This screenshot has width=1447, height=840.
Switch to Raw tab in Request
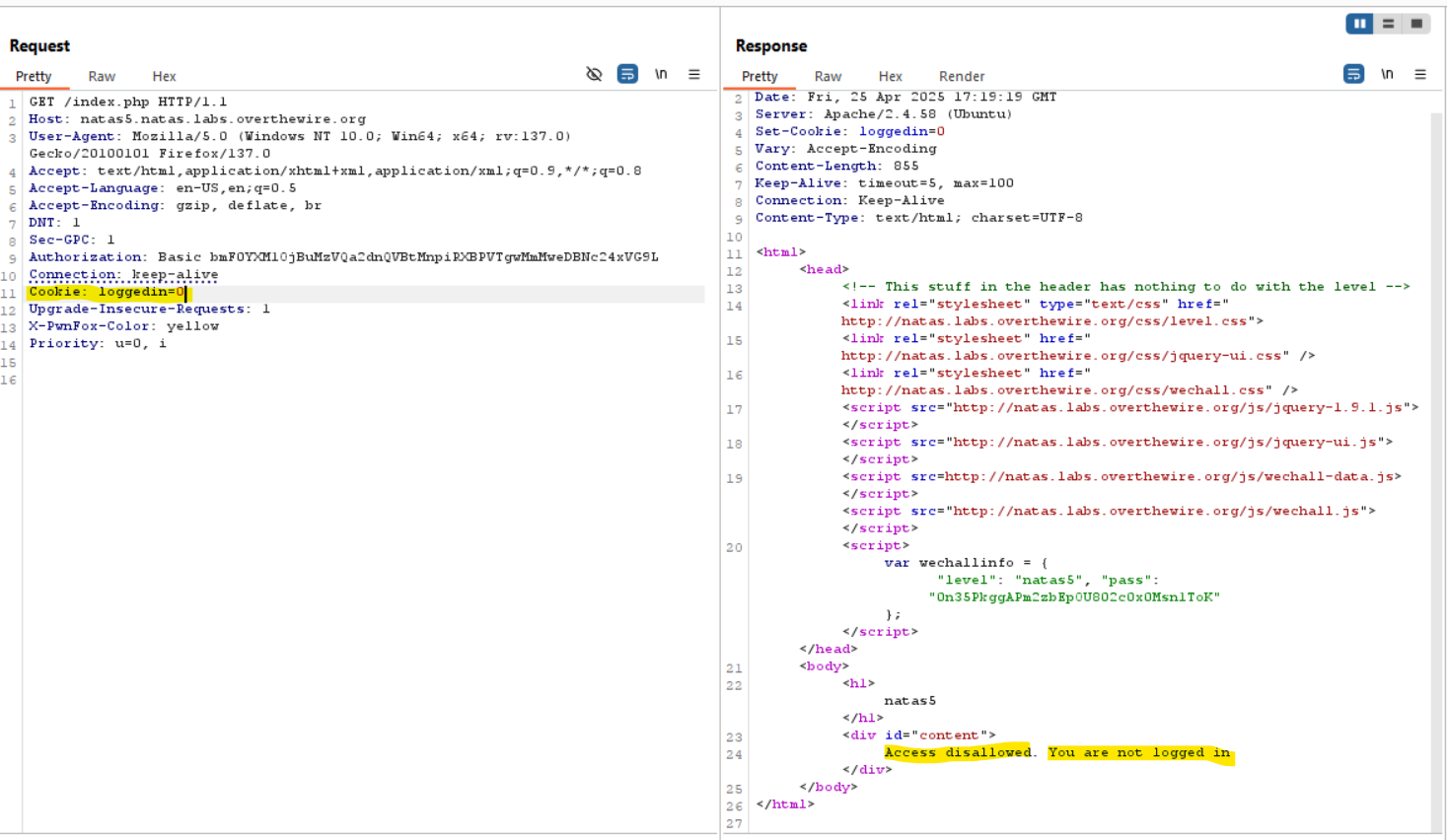[x=102, y=76]
